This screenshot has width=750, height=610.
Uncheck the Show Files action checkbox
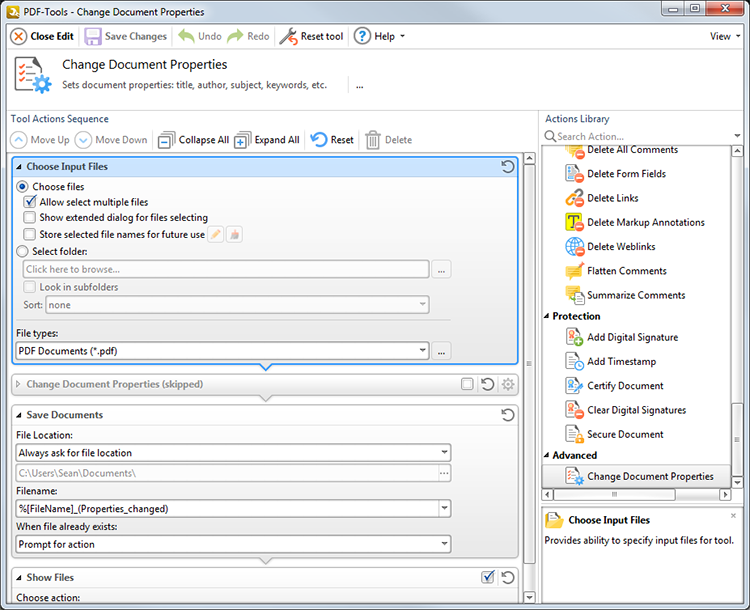(488, 577)
